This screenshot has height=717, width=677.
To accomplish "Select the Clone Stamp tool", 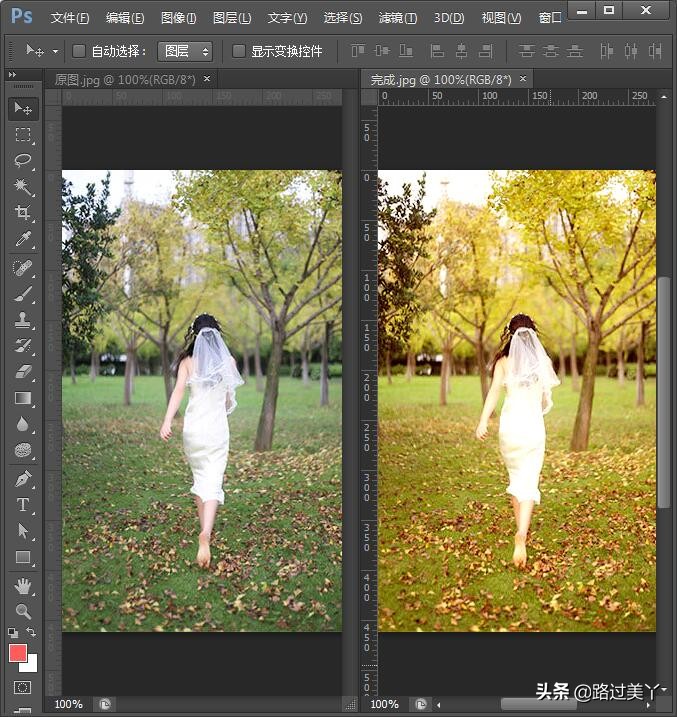I will pos(22,320).
